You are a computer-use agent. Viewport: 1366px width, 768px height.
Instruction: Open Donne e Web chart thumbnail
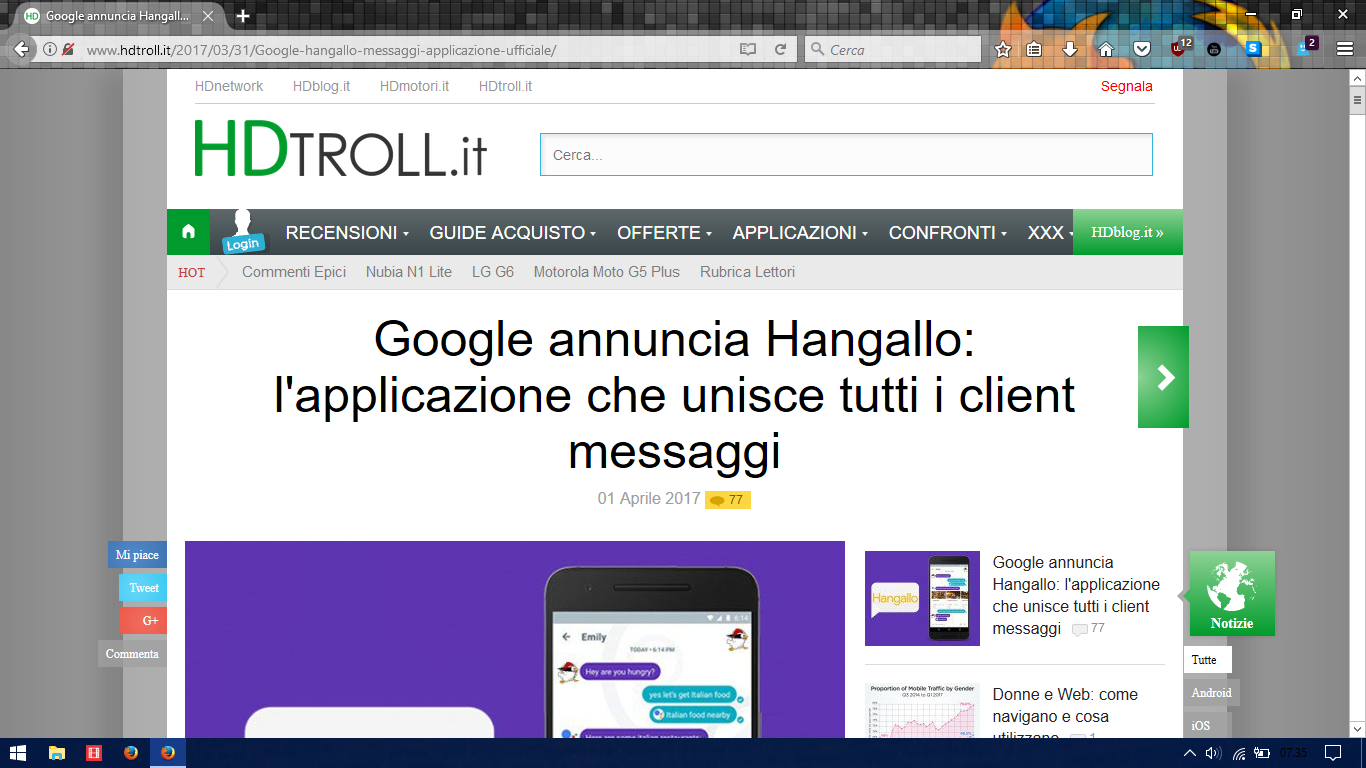[x=922, y=710]
